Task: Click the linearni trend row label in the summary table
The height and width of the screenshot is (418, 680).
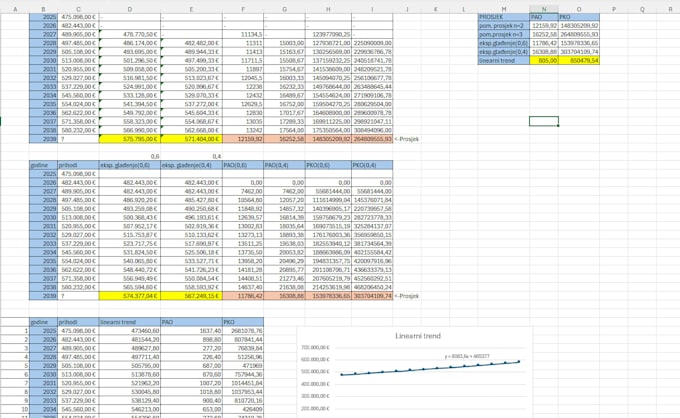Action: tap(503, 61)
